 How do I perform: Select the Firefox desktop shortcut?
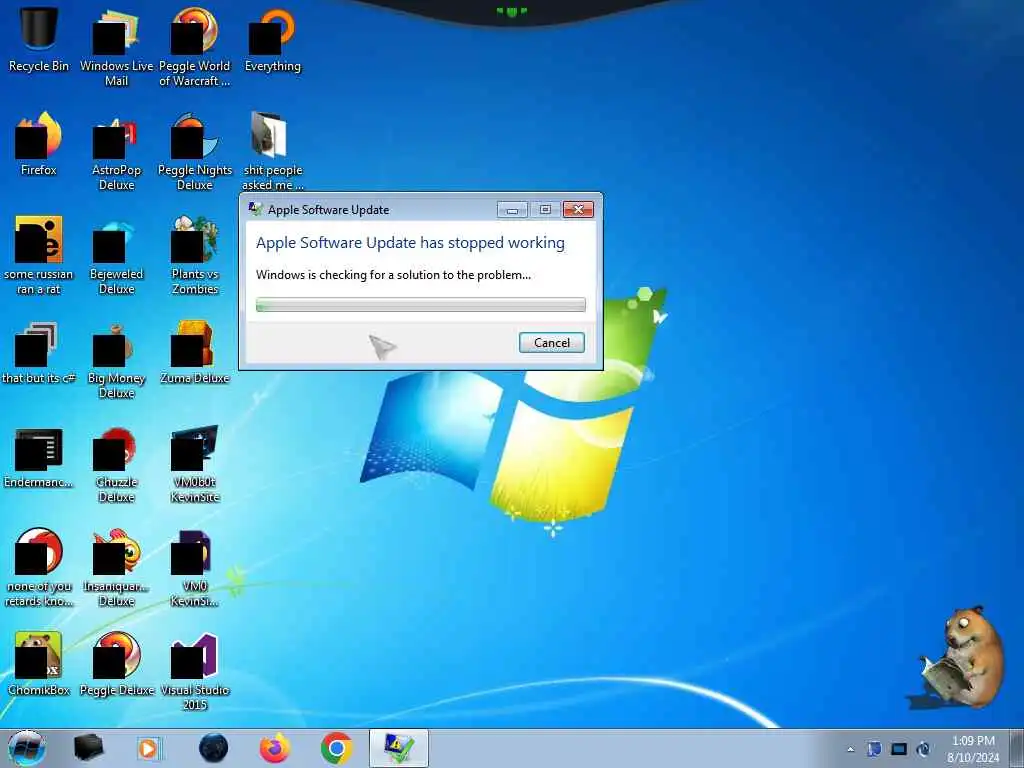(x=39, y=143)
